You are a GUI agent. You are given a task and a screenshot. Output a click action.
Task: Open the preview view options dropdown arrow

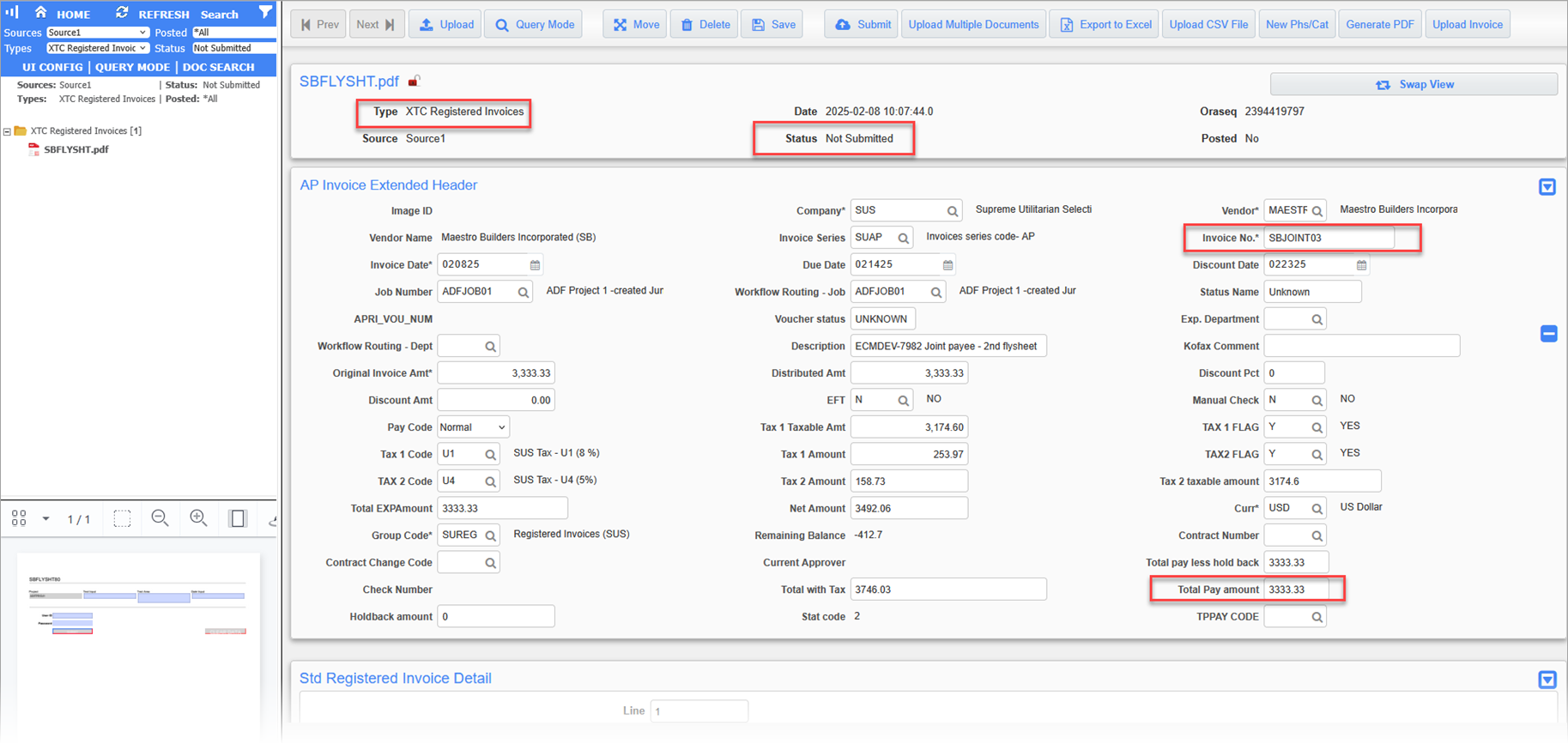pyautogui.click(x=45, y=518)
